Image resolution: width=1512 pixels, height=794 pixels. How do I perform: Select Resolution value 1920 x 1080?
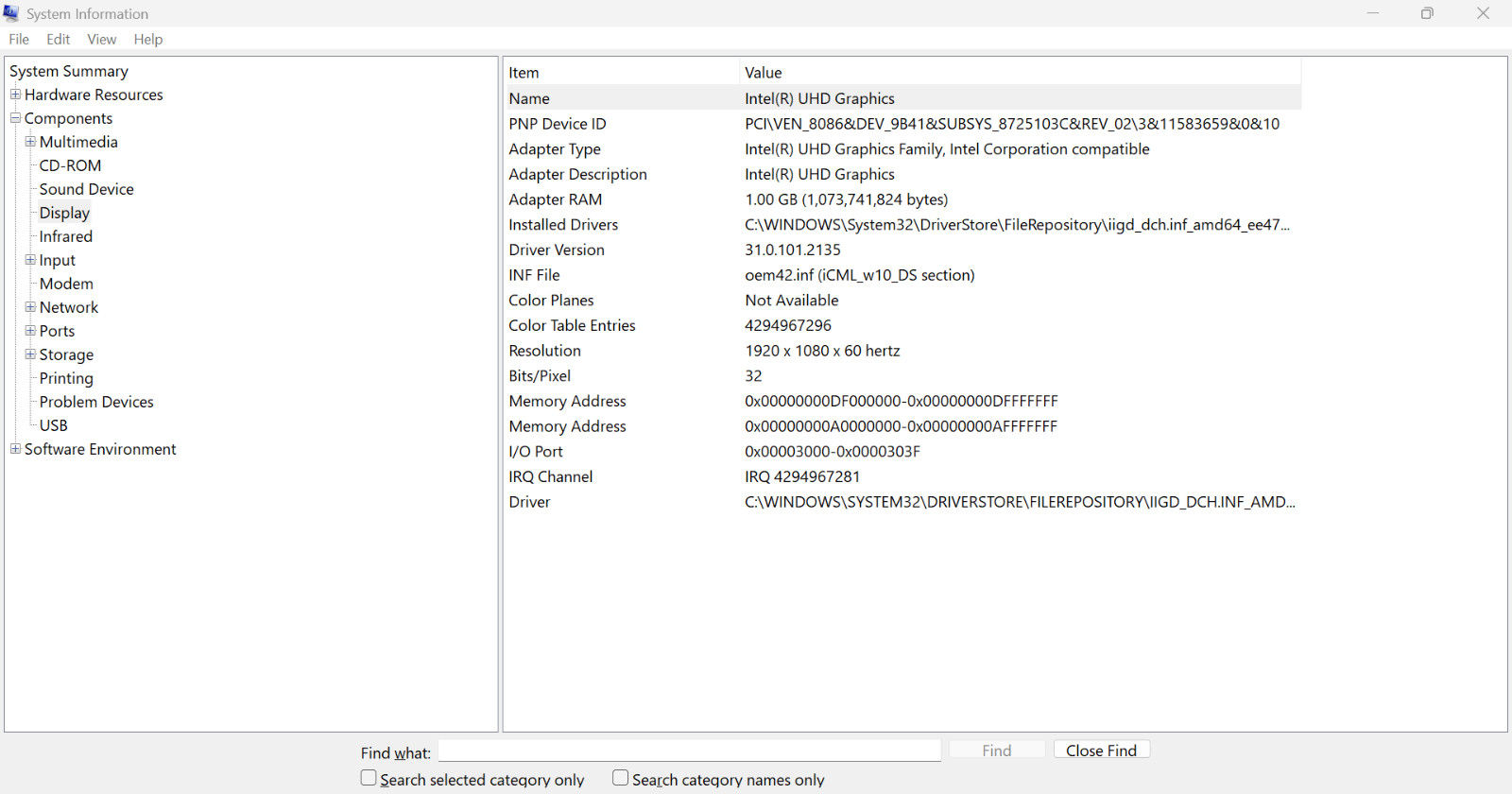(x=822, y=351)
